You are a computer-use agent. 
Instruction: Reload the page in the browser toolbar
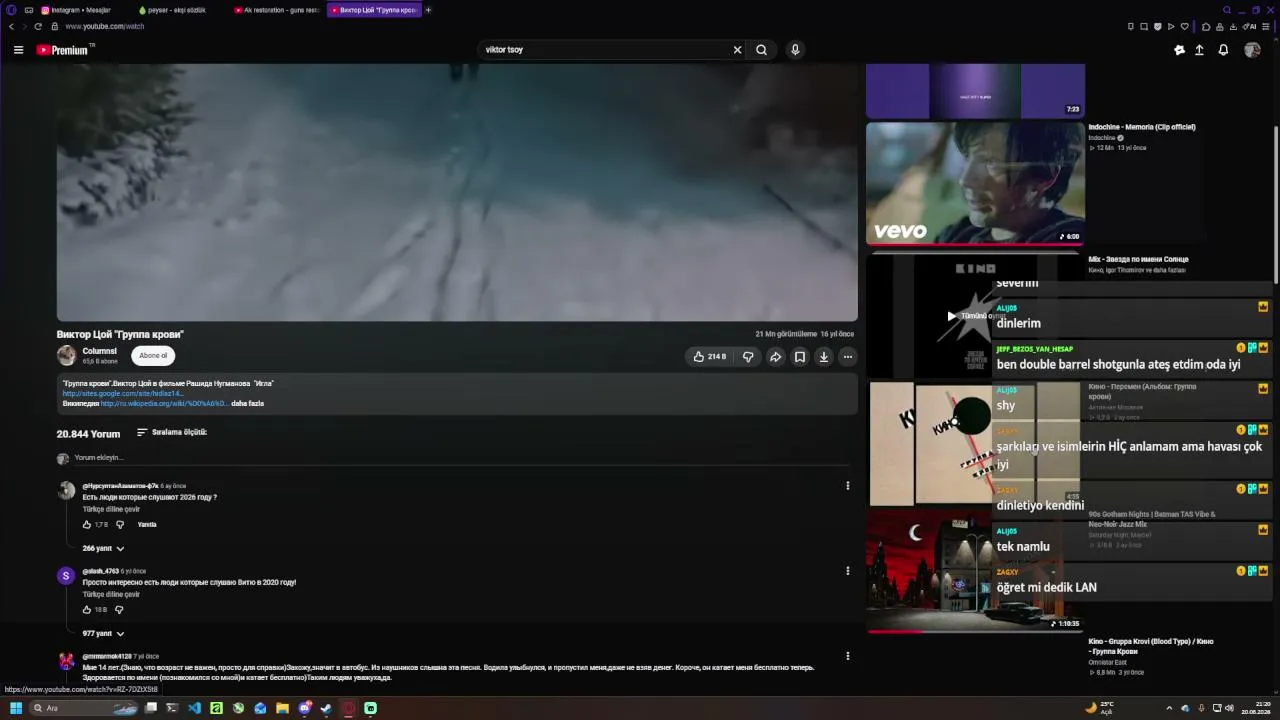[38, 27]
